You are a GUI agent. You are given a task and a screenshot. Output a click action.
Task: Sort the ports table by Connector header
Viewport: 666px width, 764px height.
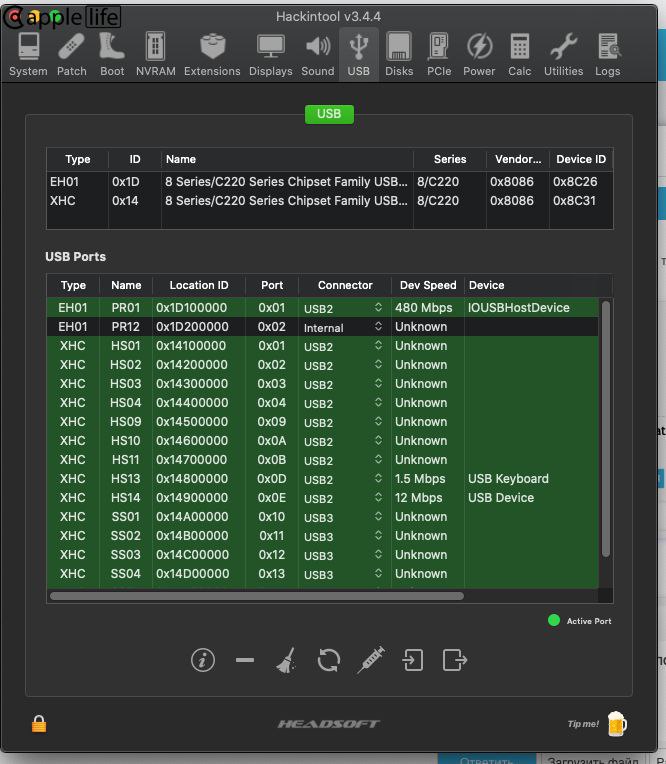(x=345, y=285)
